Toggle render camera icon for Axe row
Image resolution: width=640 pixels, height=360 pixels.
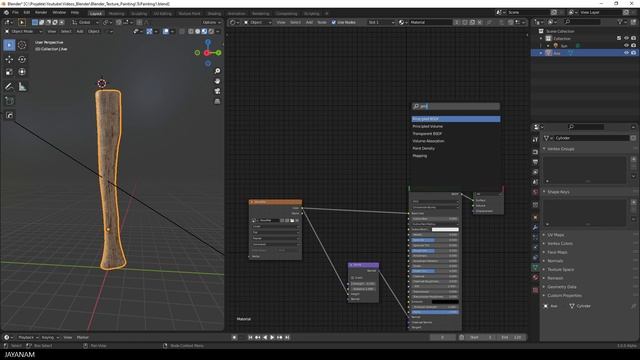(x=633, y=53)
